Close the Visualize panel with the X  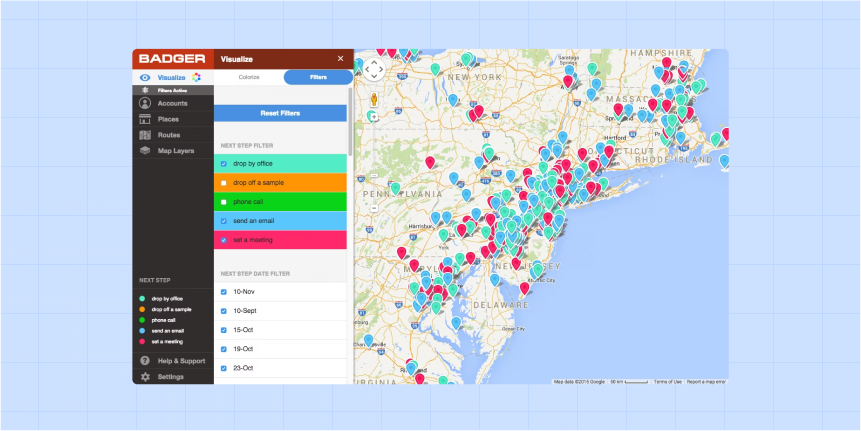coord(340,59)
